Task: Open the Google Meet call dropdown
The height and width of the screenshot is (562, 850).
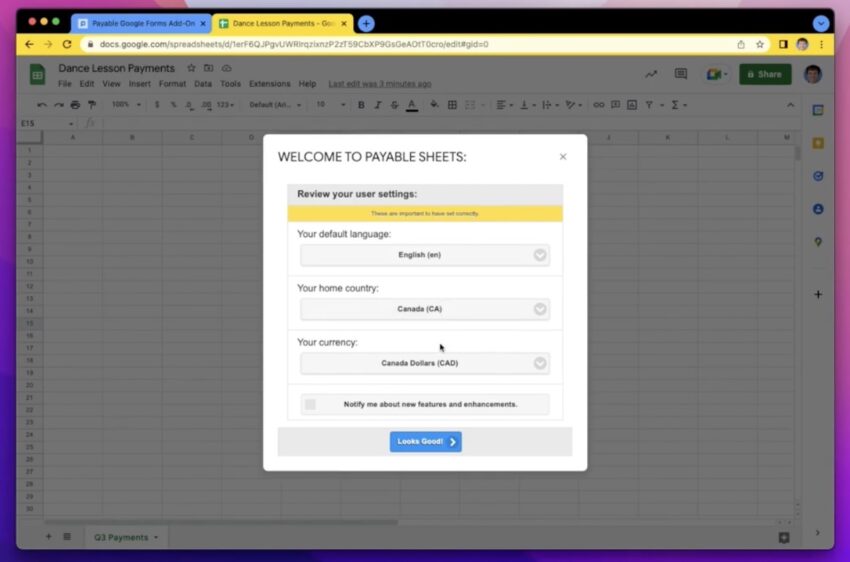Action: click(717, 74)
